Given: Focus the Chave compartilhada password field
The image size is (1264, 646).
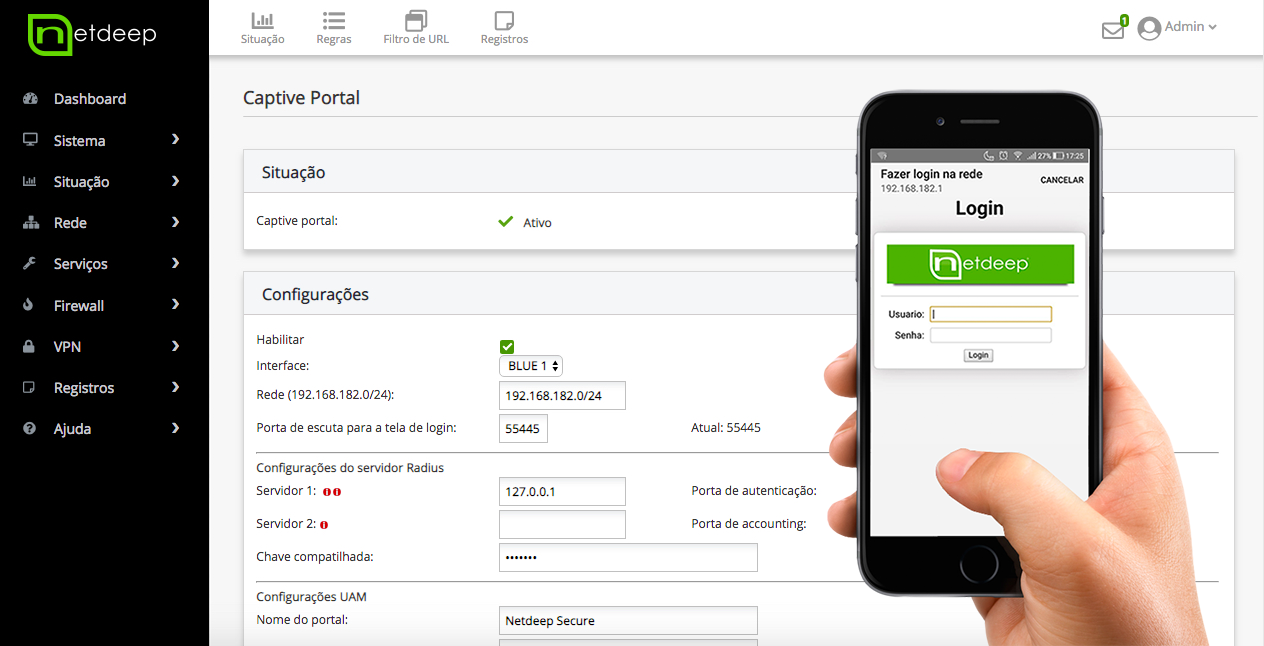Looking at the screenshot, I should click(x=627, y=557).
